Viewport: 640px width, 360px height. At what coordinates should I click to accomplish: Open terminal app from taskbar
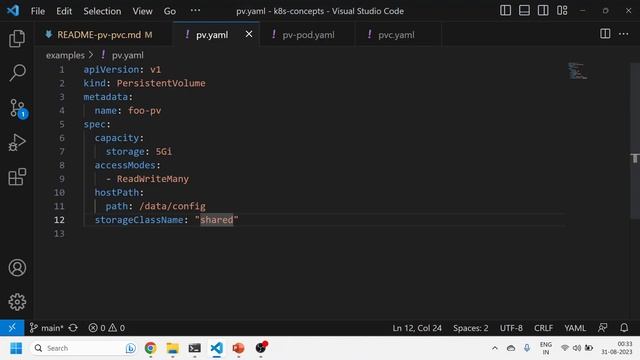coord(194,348)
